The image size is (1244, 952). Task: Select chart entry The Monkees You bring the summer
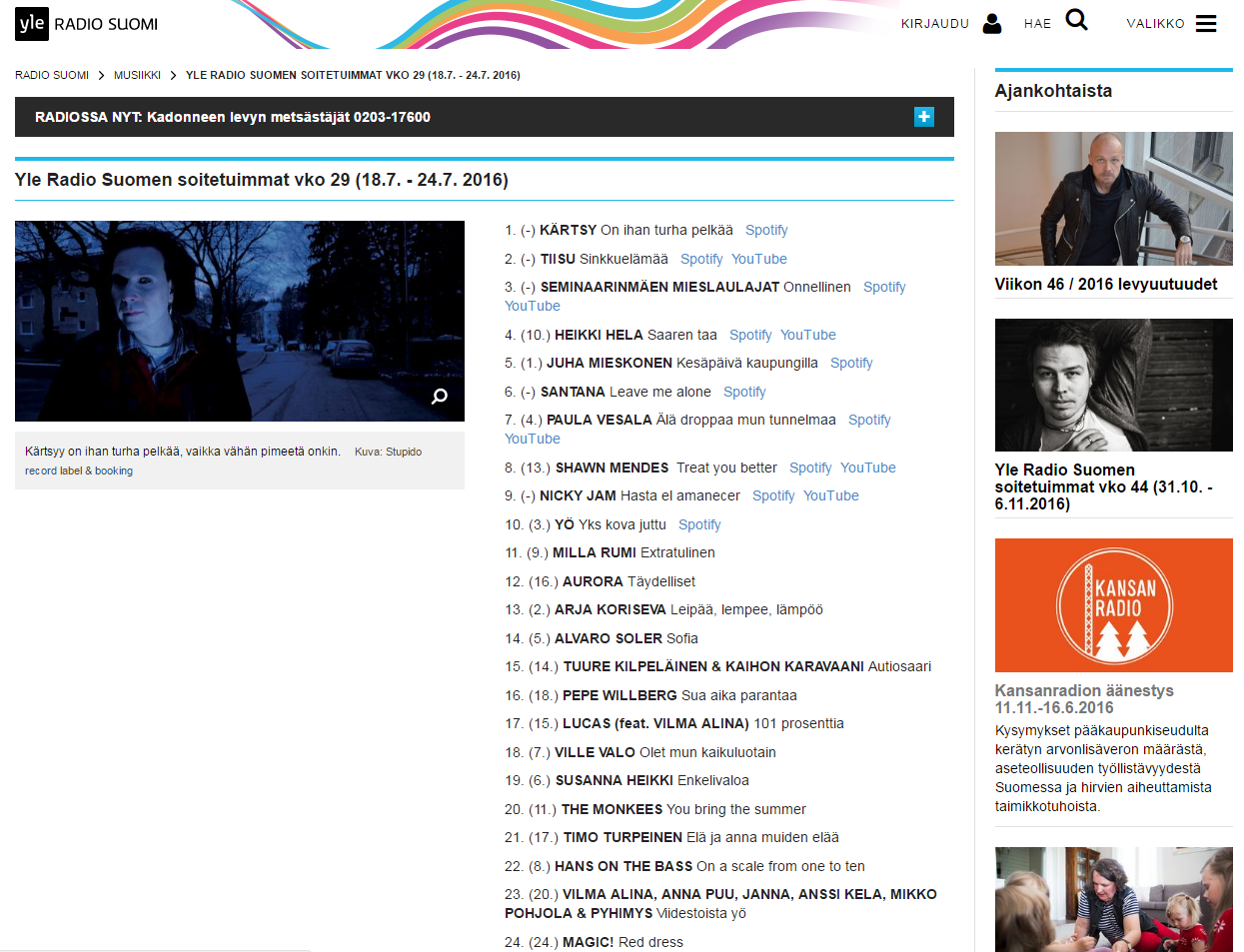click(655, 809)
